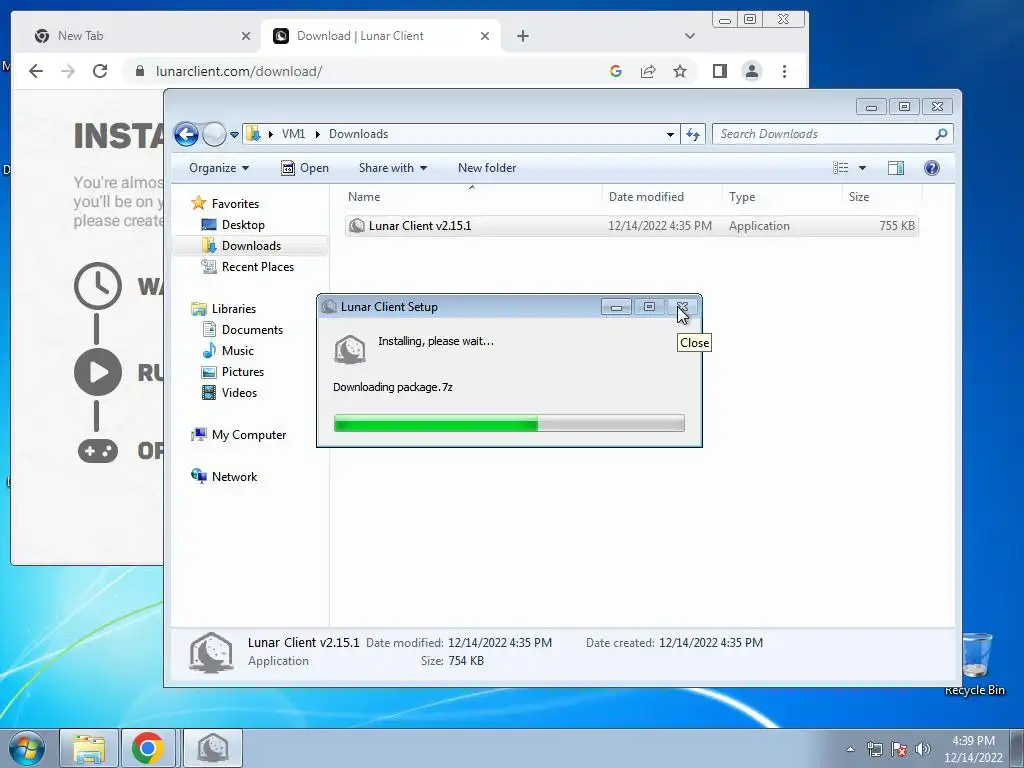
Task: Toggle the preview pane icon
Action: click(896, 168)
